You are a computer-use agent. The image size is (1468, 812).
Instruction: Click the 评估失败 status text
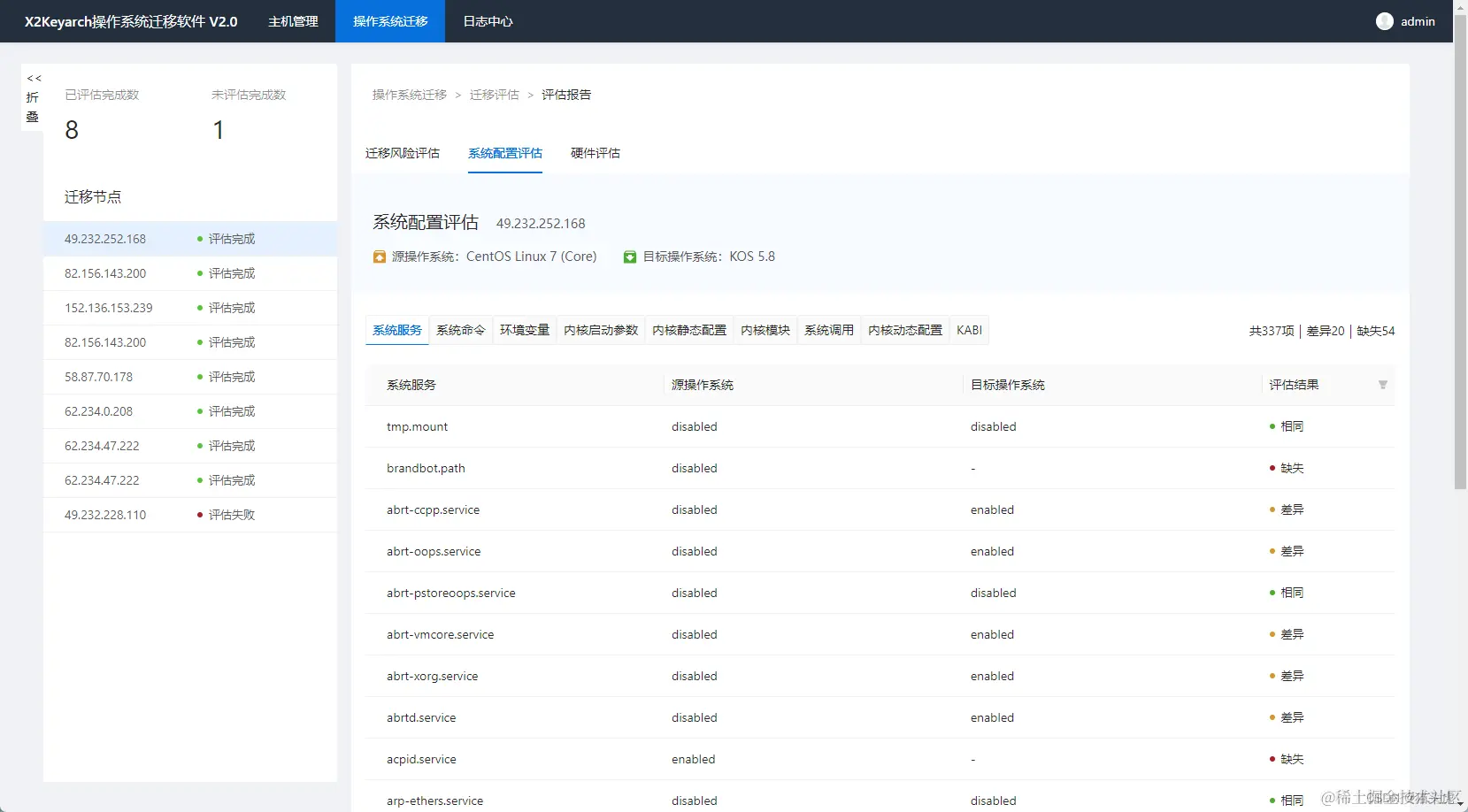[x=232, y=515]
